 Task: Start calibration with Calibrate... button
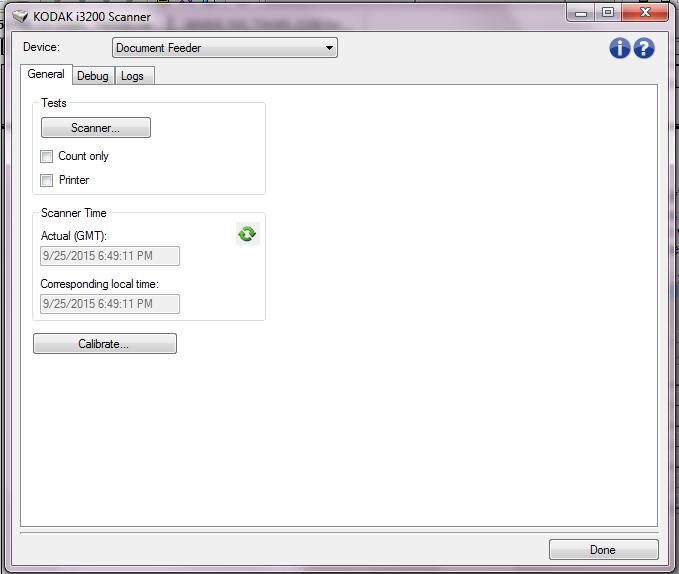click(x=105, y=344)
